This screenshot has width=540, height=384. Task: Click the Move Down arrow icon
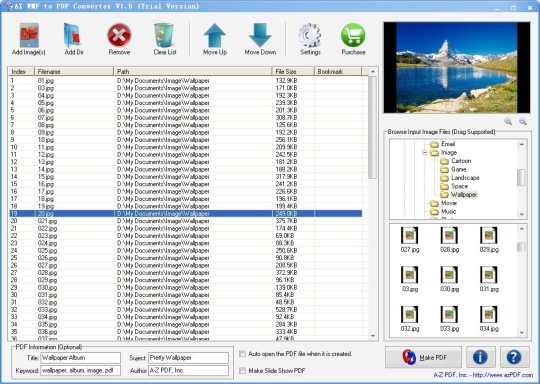tap(260, 35)
